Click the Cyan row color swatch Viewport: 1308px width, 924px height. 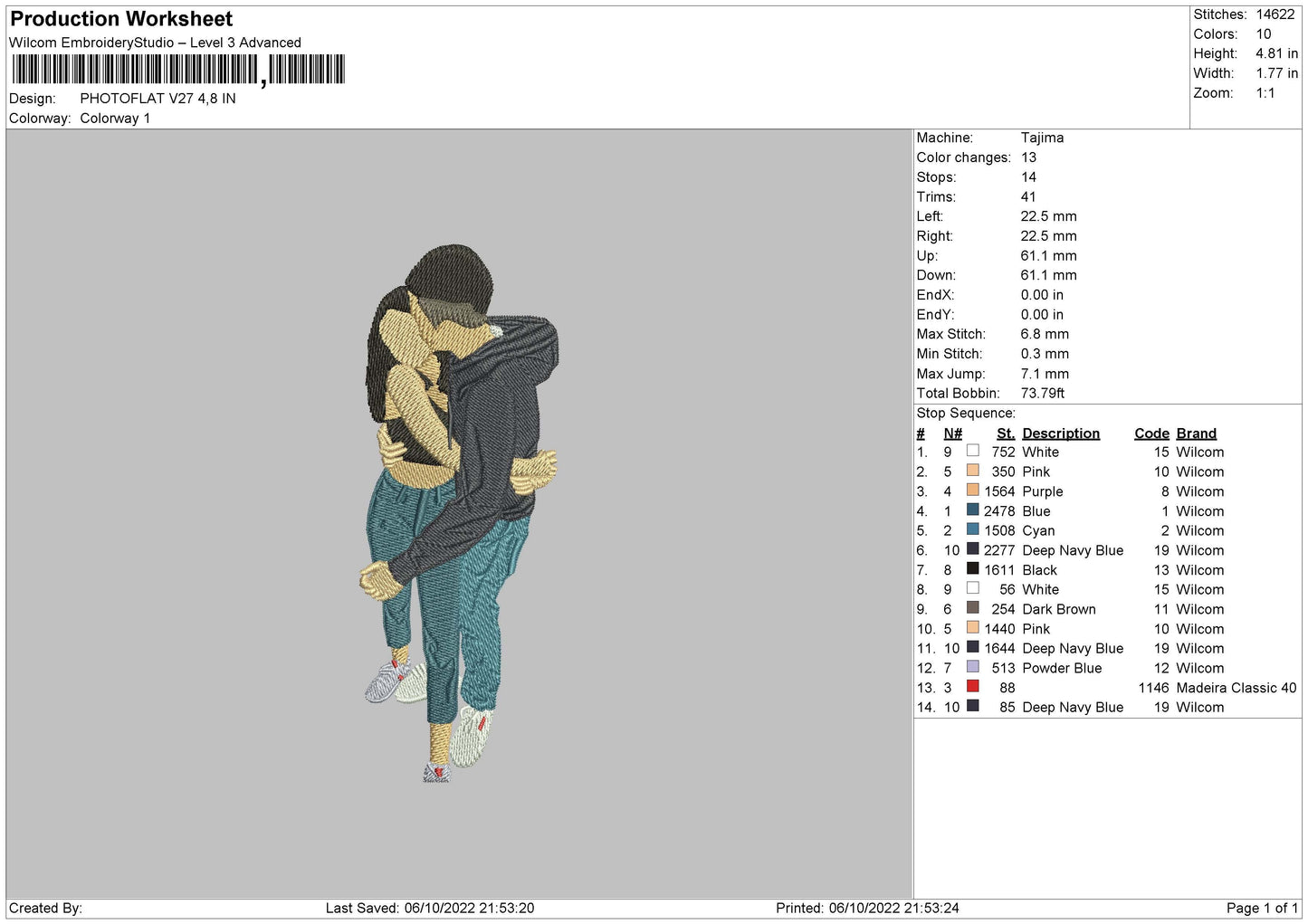pyautogui.click(x=973, y=529)
